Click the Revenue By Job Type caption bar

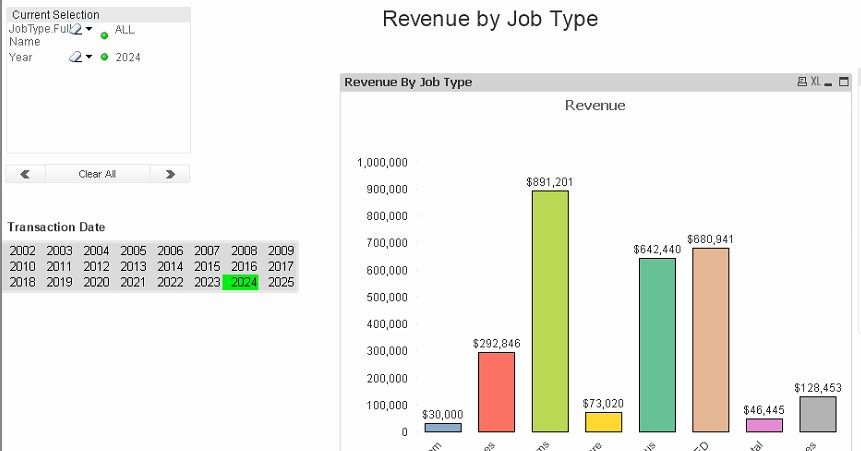pyautogui.click(x=596, y=82)
